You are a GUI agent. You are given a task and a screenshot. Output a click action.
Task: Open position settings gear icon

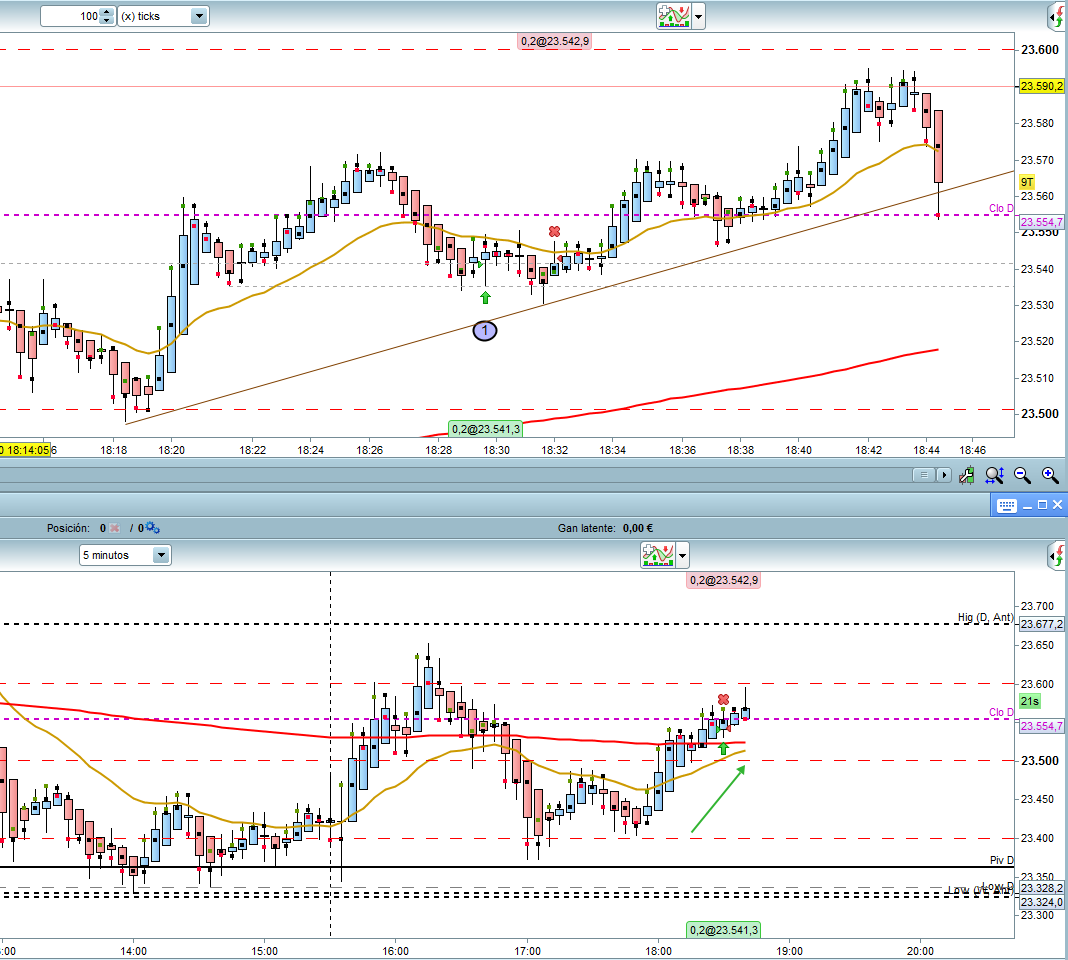[x=153, y=528]
